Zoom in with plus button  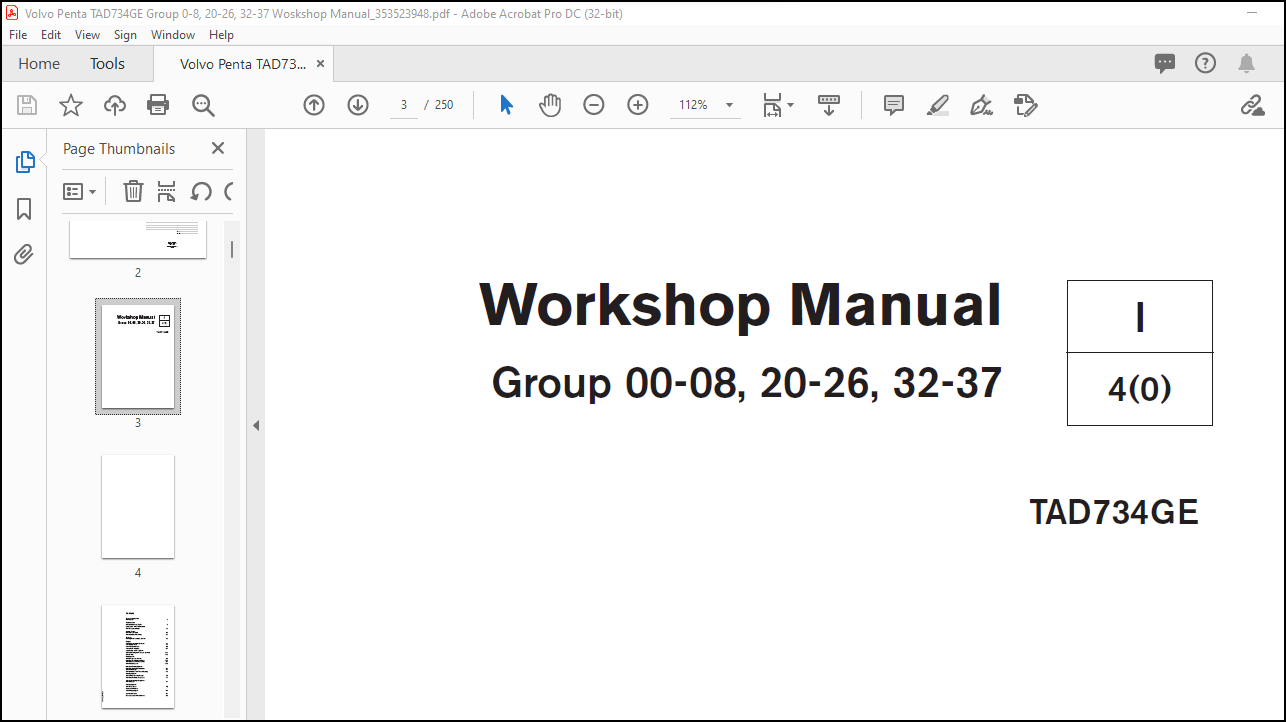click(638, 105)
